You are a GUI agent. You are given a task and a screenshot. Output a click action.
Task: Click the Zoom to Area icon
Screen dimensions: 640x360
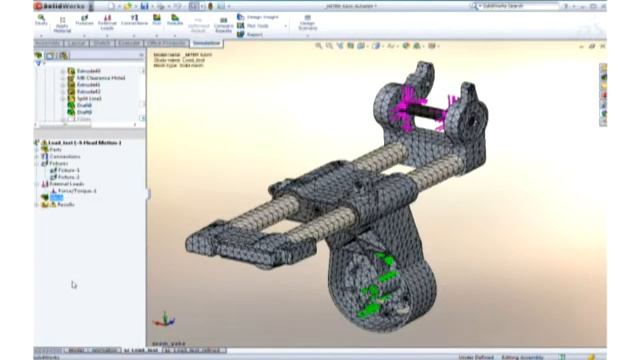(329, 46)
